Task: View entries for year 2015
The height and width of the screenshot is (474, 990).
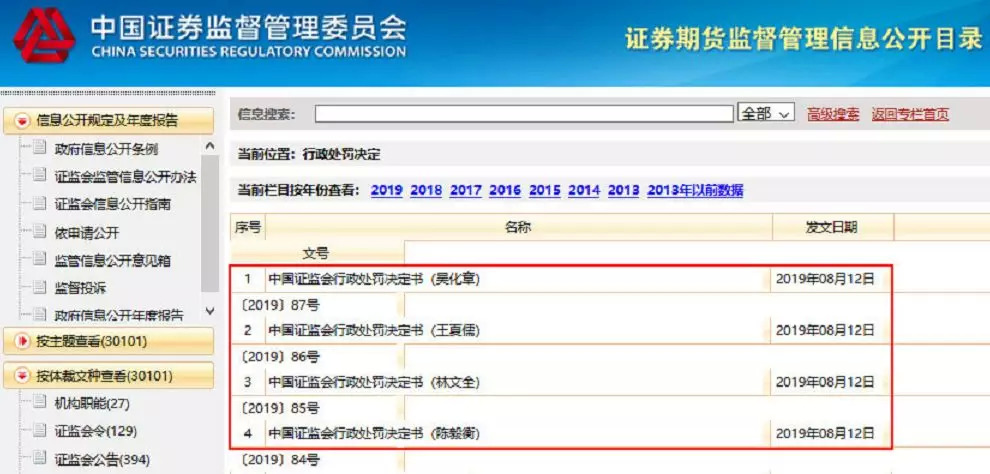Action: coord(545,190)
